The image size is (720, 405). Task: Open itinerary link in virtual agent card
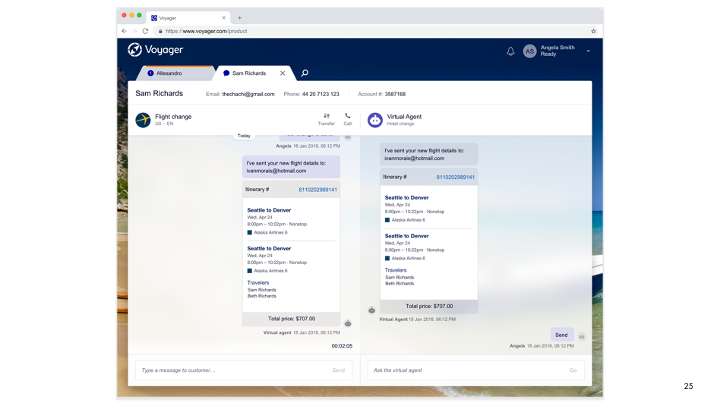(x=456, y=177)
